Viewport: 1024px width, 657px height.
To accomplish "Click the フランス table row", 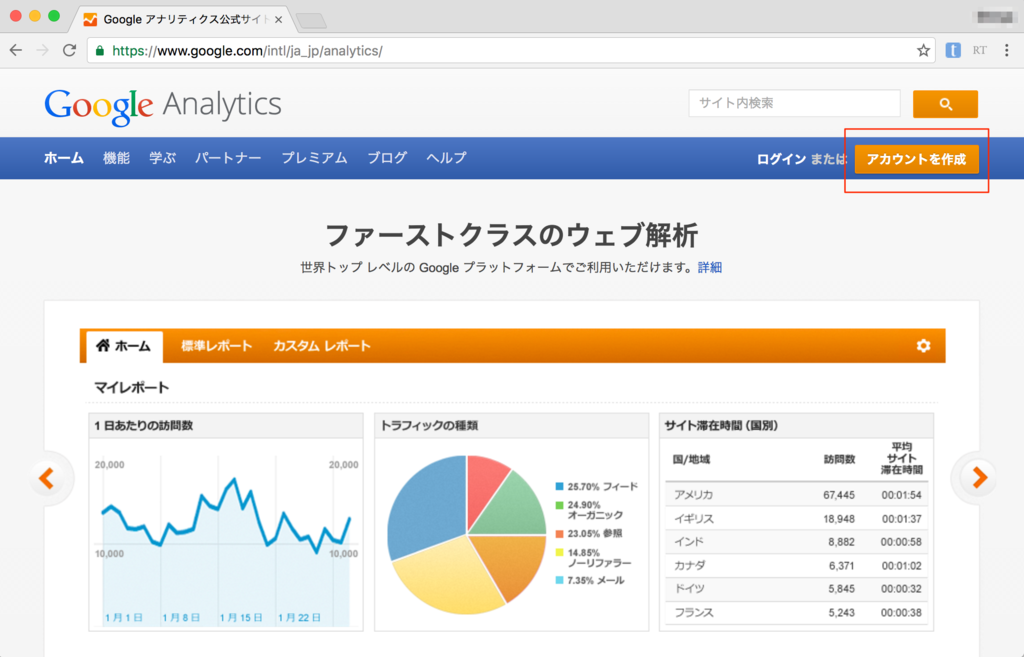I will (797, 613).
